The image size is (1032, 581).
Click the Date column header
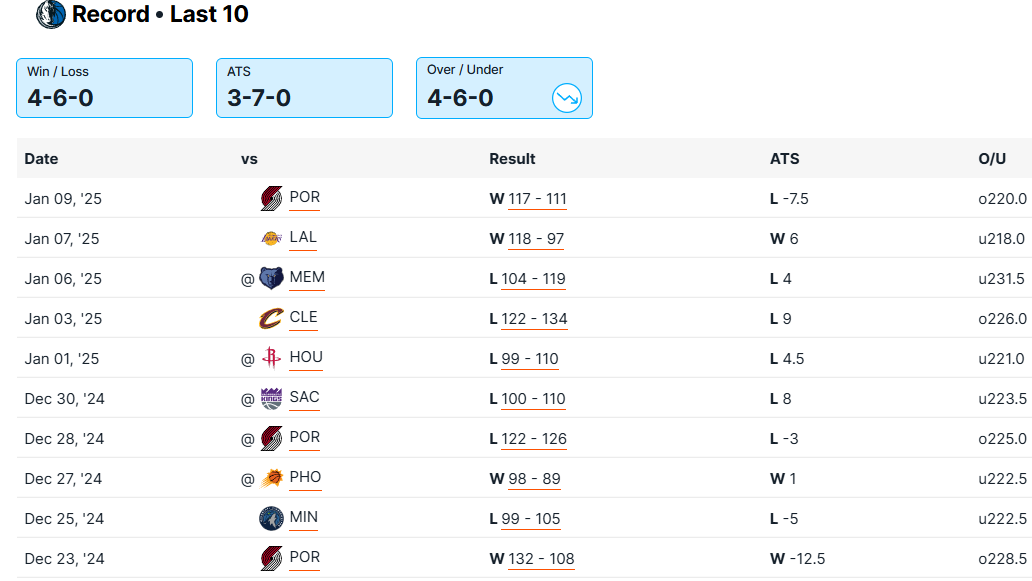coord(41,159)
